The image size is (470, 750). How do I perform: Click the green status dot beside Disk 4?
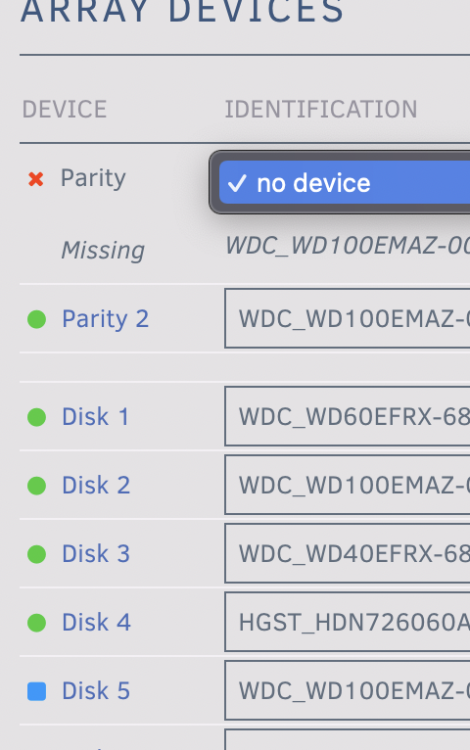point(37,623)
